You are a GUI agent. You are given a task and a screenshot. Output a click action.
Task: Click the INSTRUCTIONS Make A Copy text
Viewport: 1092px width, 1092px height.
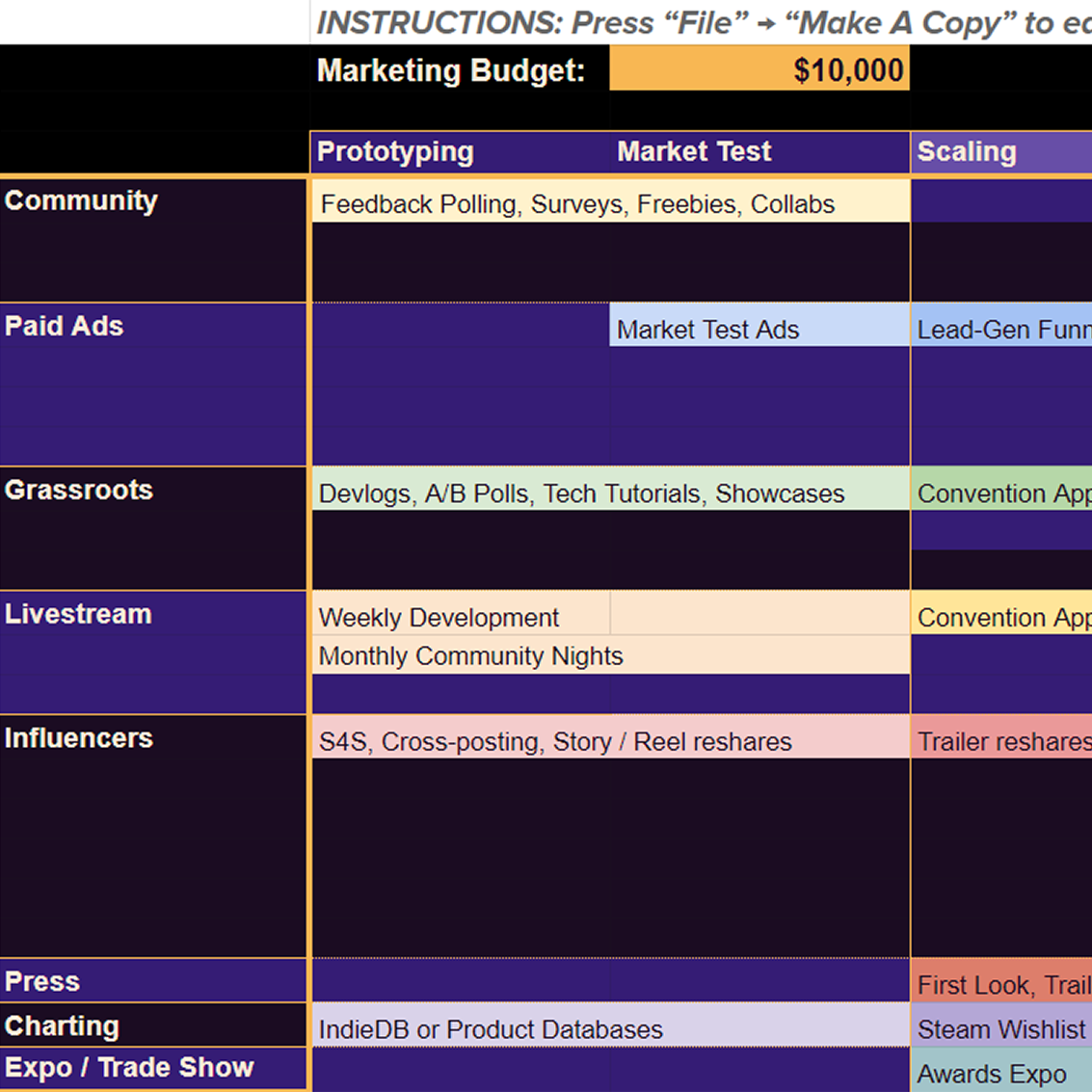pyautogui.click(x=705, y=23)
